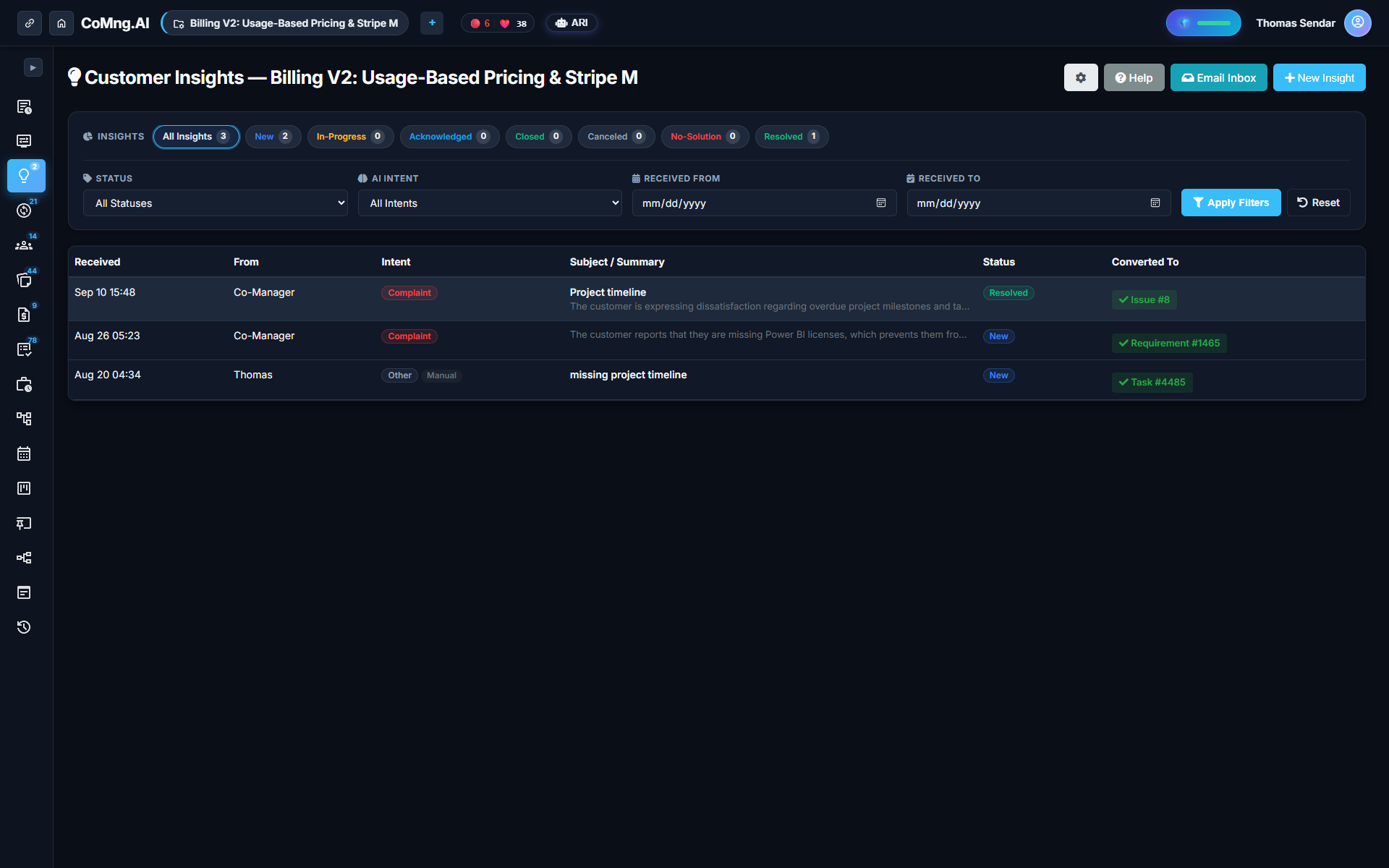The image size is (1389, 868).
Task: Open the Project timeline insight
Action: pyautogui.click(x=608, y=292)
